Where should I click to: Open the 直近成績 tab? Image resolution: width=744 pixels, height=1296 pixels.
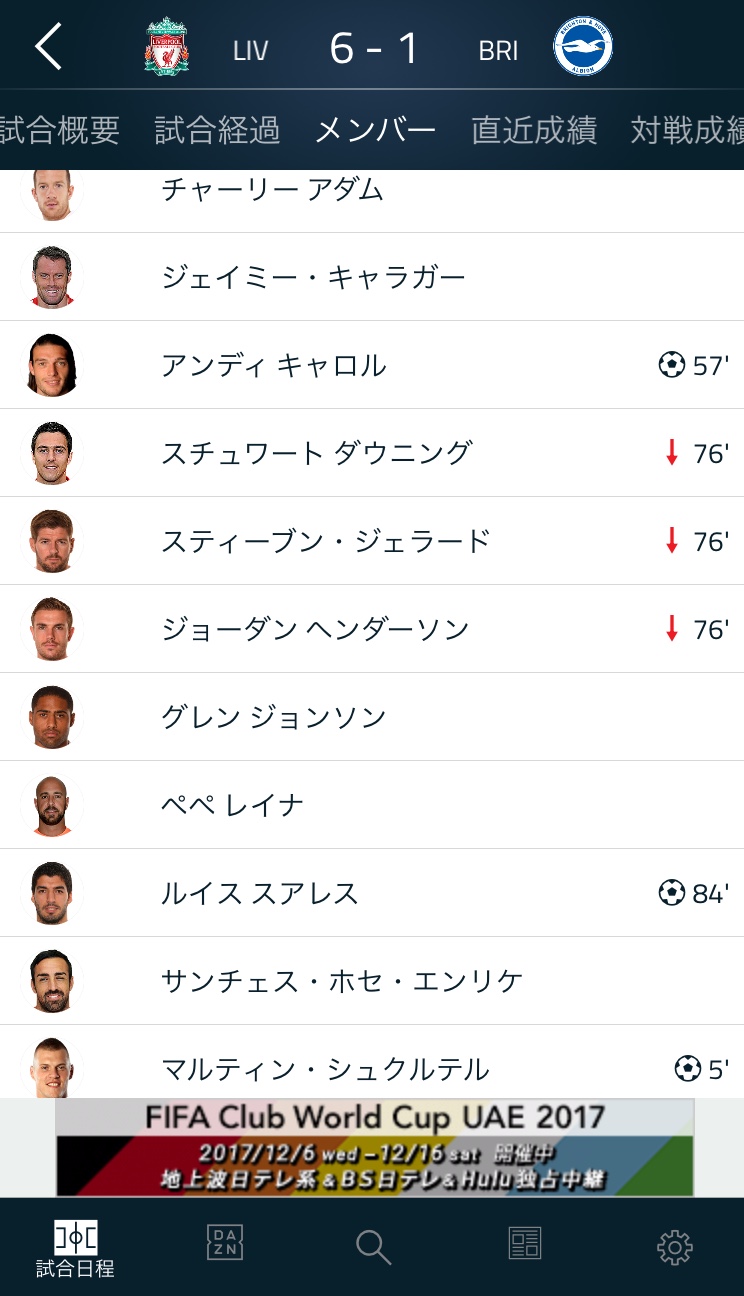coord(534,130)
